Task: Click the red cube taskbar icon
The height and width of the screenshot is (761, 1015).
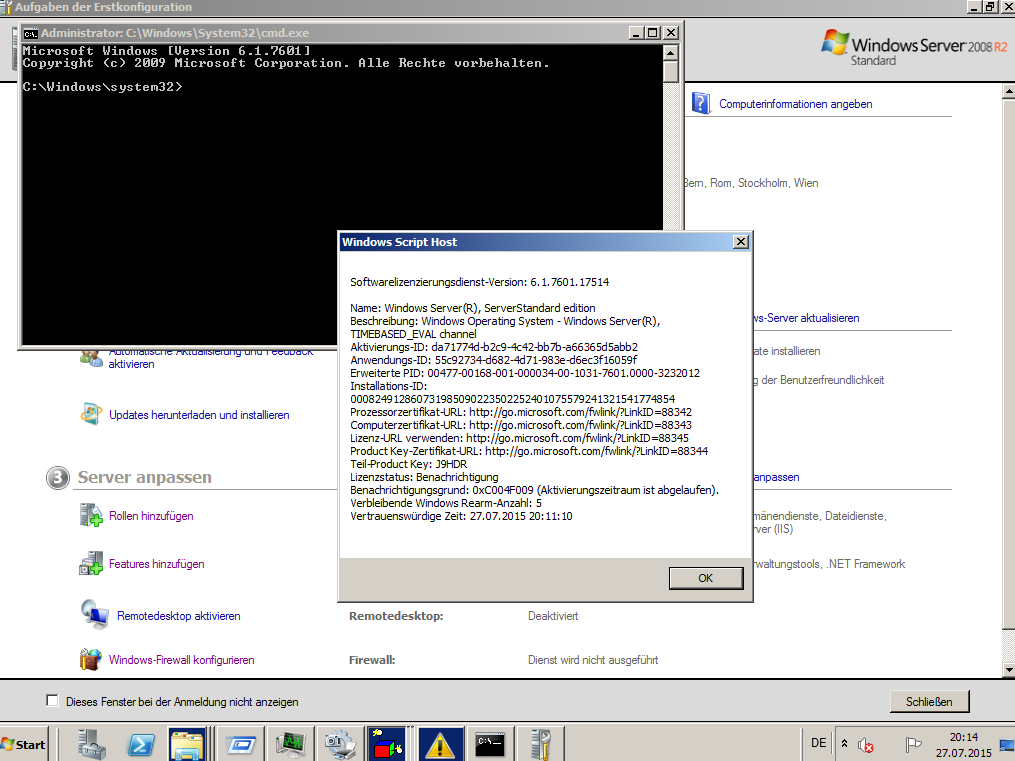Action: pyautogui.click(x=386, y=744)
